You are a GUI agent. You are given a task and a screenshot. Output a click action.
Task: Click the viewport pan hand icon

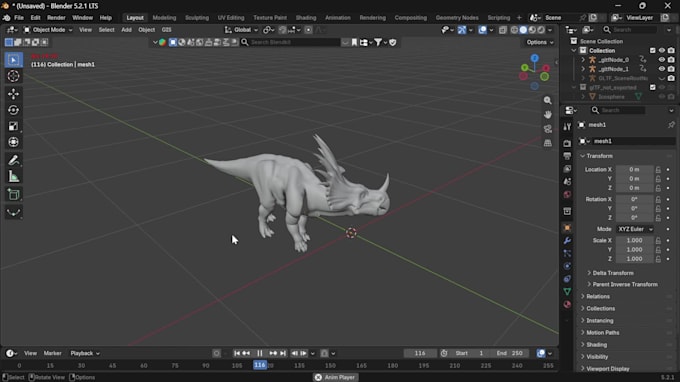[x=548, y=115]
